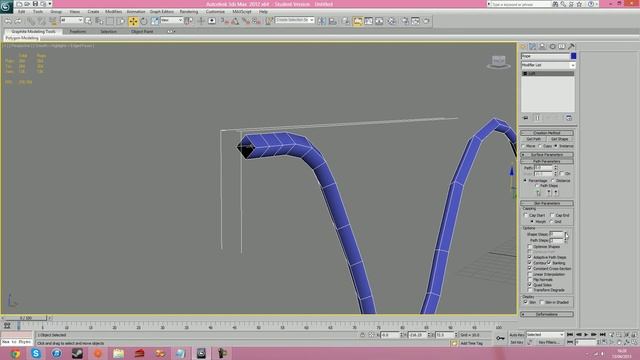Select the Move transform tool
The width and height of the screenshot is (640, 360).
coord(133,21)
